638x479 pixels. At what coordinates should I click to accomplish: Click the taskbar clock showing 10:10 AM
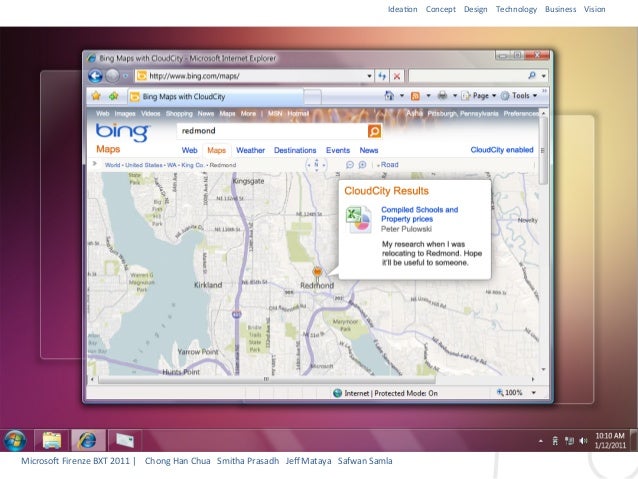(610, 440)
